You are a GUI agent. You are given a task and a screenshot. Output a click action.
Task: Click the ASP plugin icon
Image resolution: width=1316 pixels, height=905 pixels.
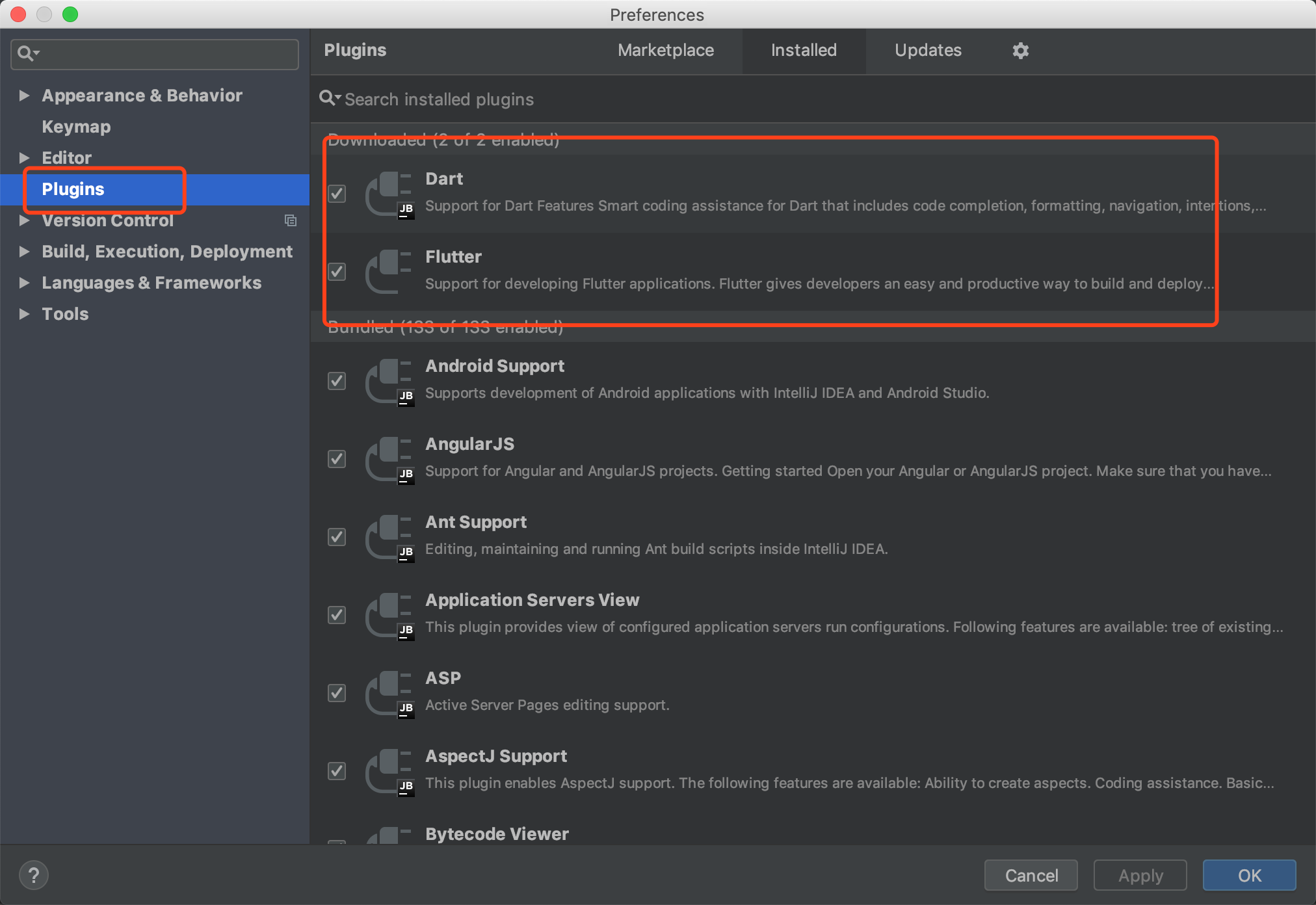click(389, 694)
